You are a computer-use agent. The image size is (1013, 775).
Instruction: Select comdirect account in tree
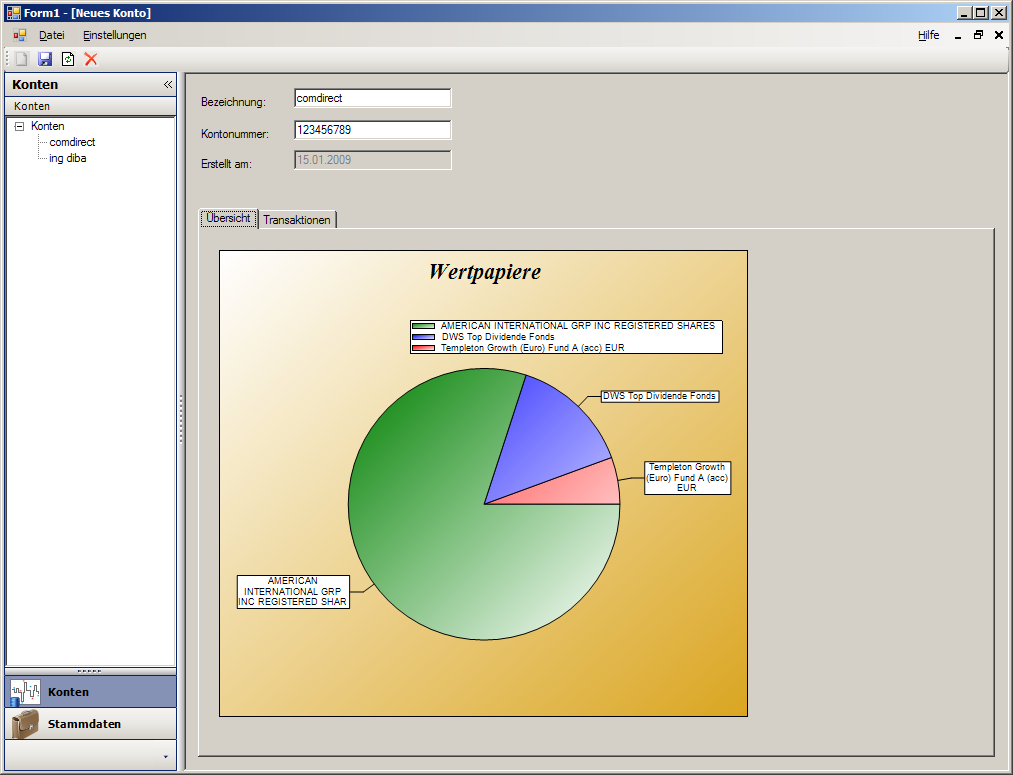coord(72,142)
